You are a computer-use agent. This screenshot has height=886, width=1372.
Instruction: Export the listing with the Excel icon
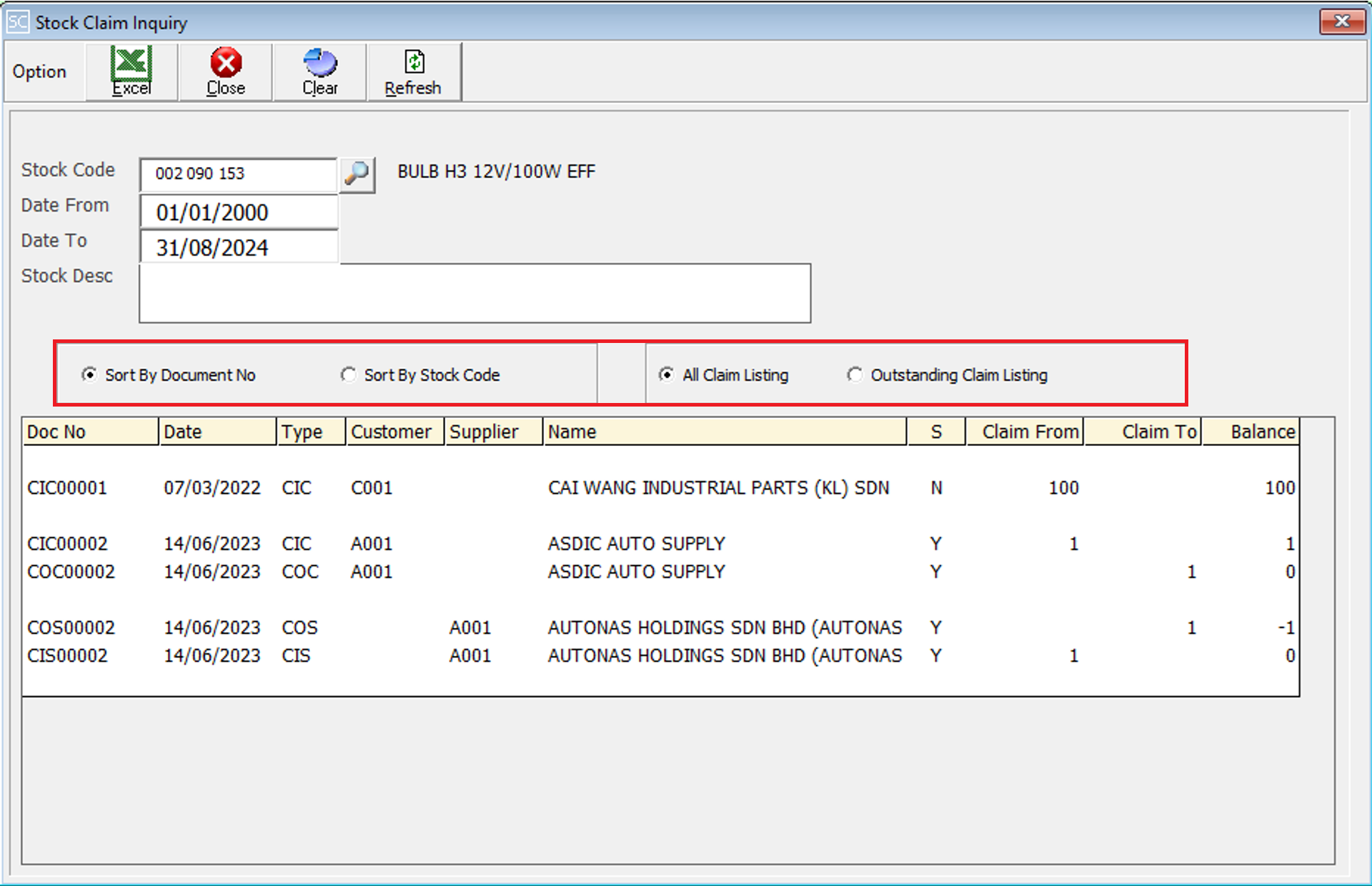(x=131, y=71)
